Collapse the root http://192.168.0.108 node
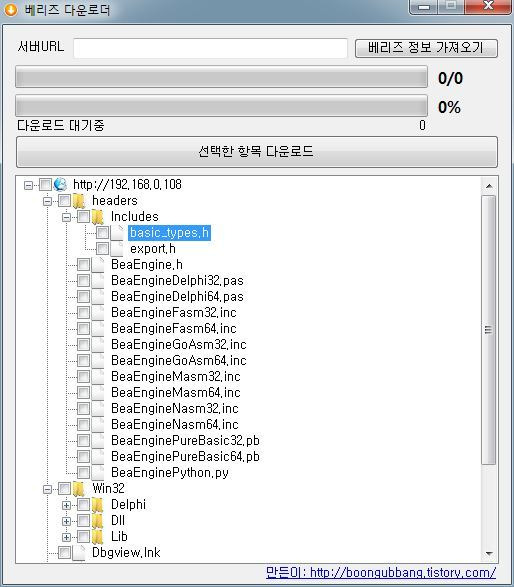This screenshot has width=514, height=587. [28, 185]
